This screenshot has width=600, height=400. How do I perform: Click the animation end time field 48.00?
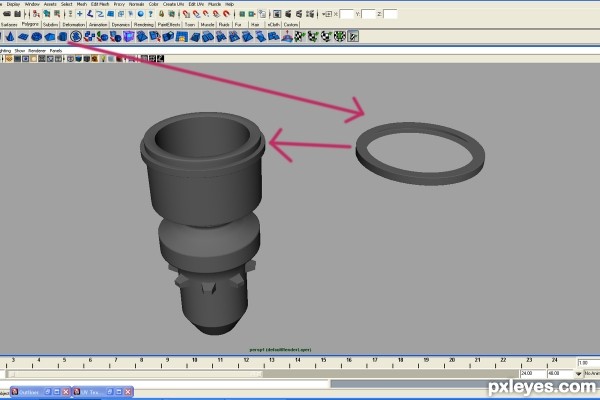(558, 373)
